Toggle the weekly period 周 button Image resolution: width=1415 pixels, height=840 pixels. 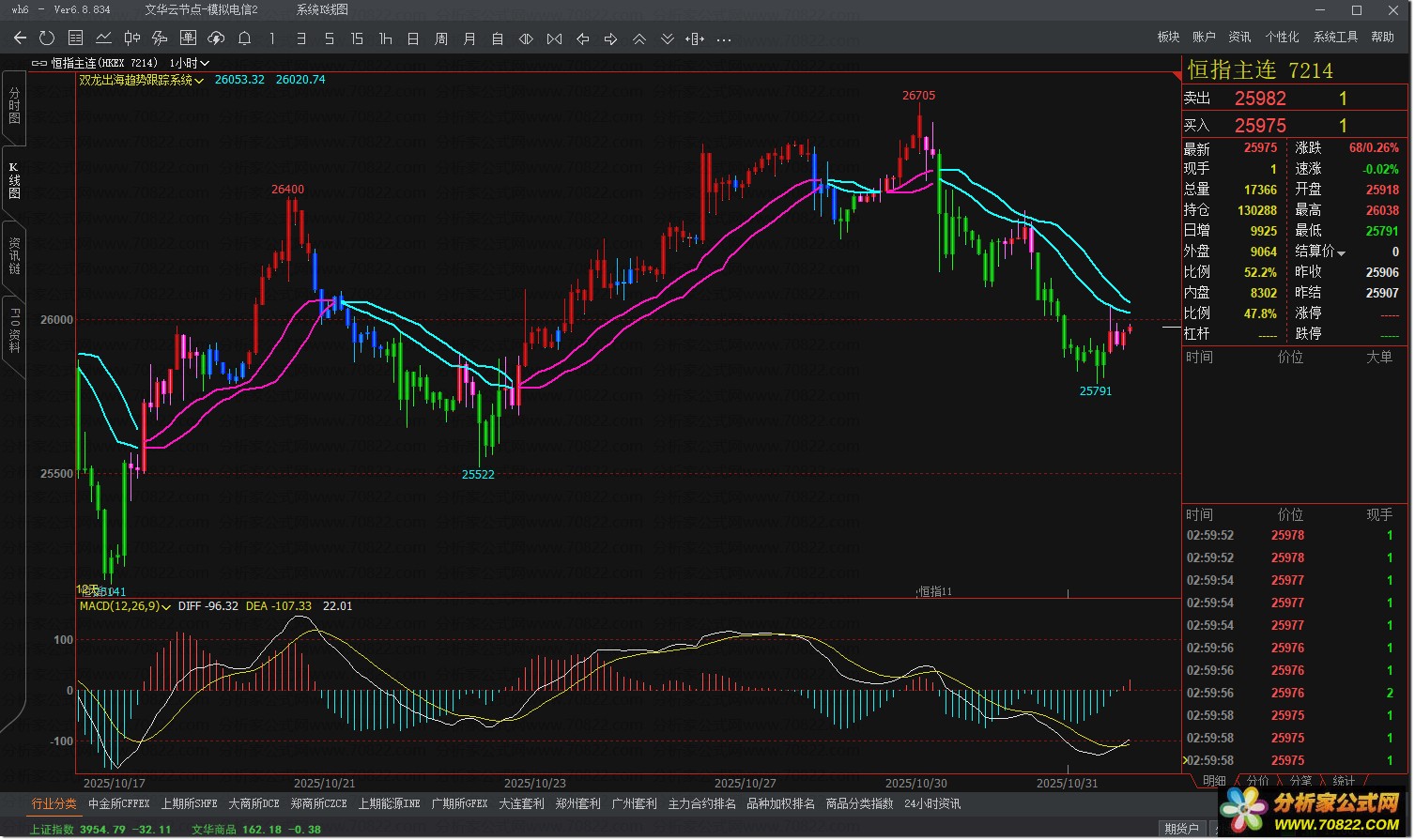click(x=441, y=38)
